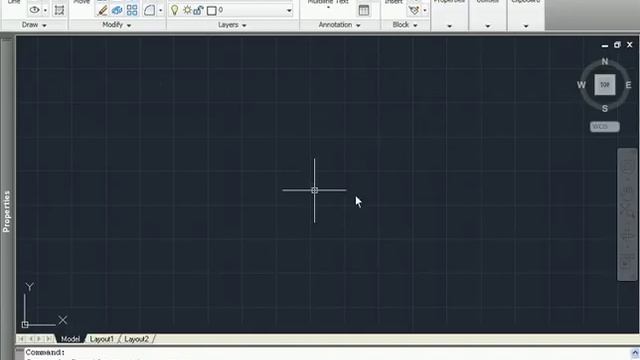Click S on the ViewCube compass
Viewport: 640px width, 360px height.
pyautogui.click(x=605, y=109)
